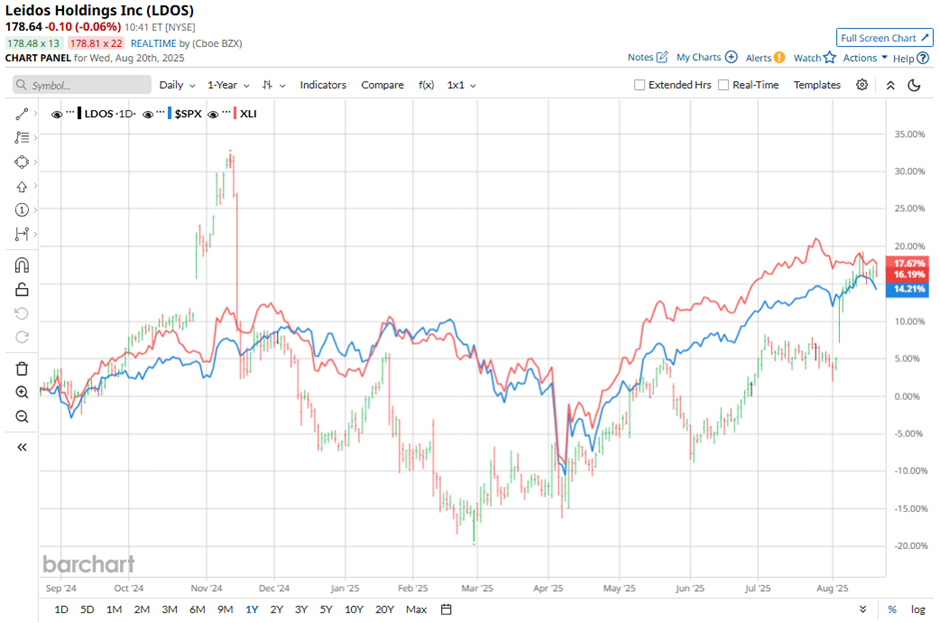Toggle the magnet snap mode
The width and height of the screenshot is (940, 623).
tap(22, 266)
